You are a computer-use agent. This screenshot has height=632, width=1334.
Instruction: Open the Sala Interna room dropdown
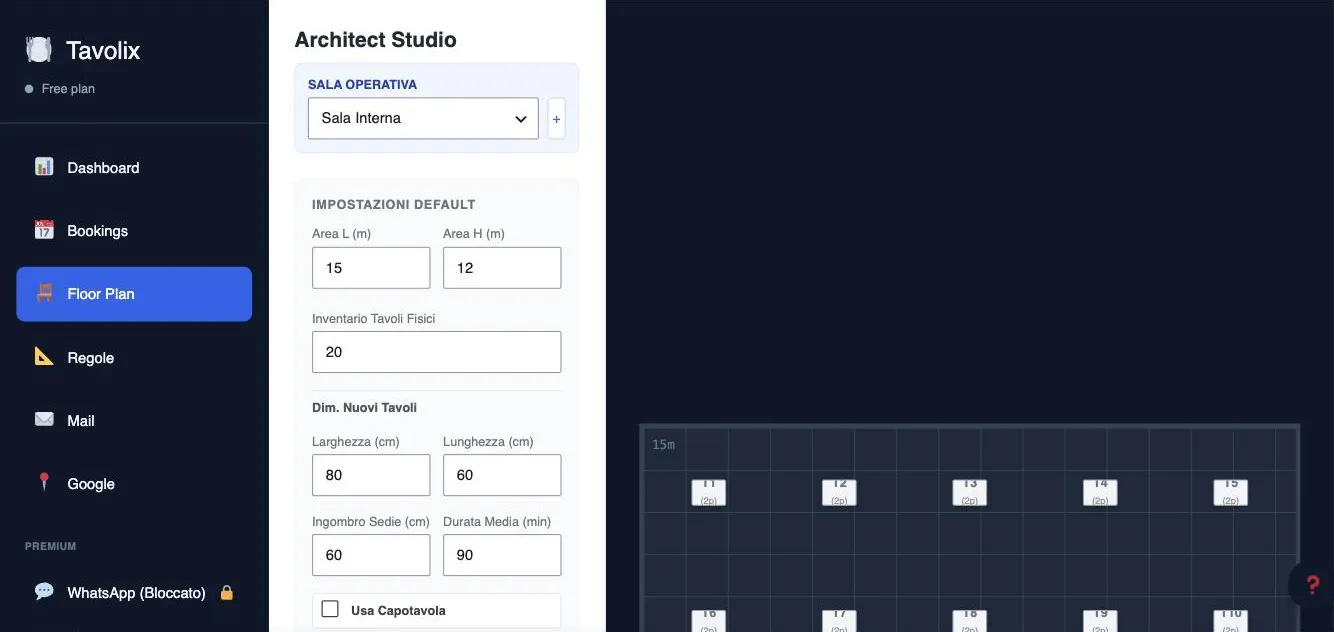tap(423, 118)
